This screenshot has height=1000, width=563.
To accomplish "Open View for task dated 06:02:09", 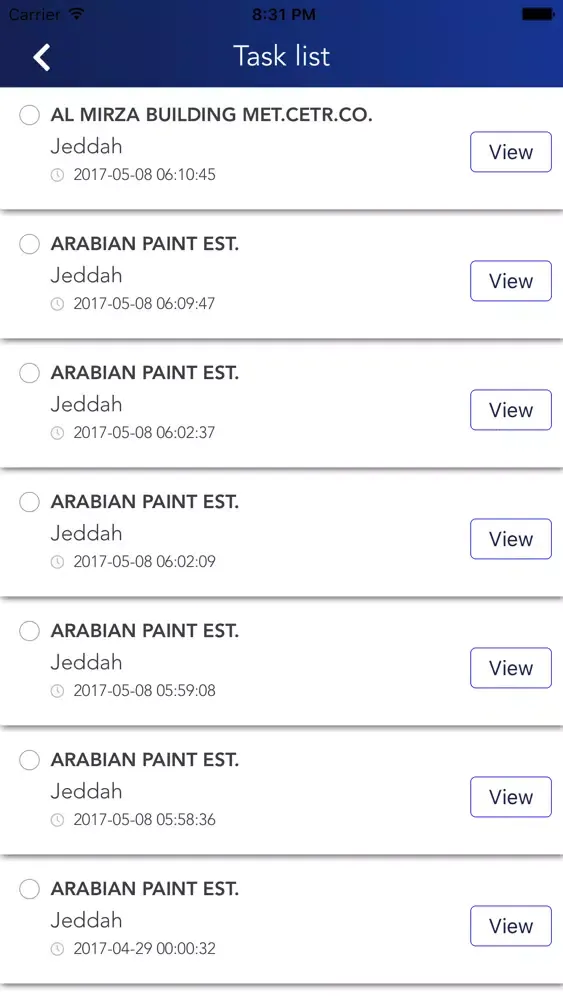I will coord(511,539).
